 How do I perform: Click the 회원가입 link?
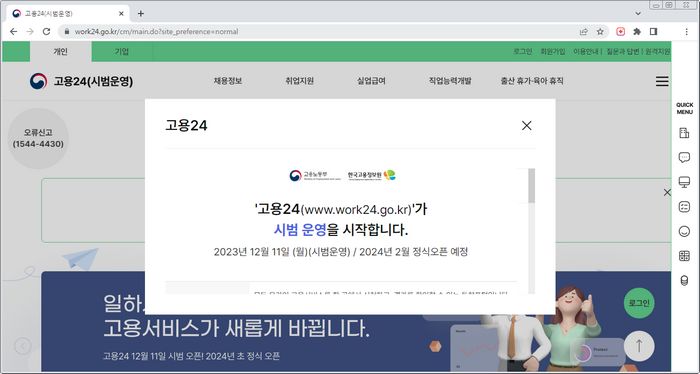click(553, 52)
